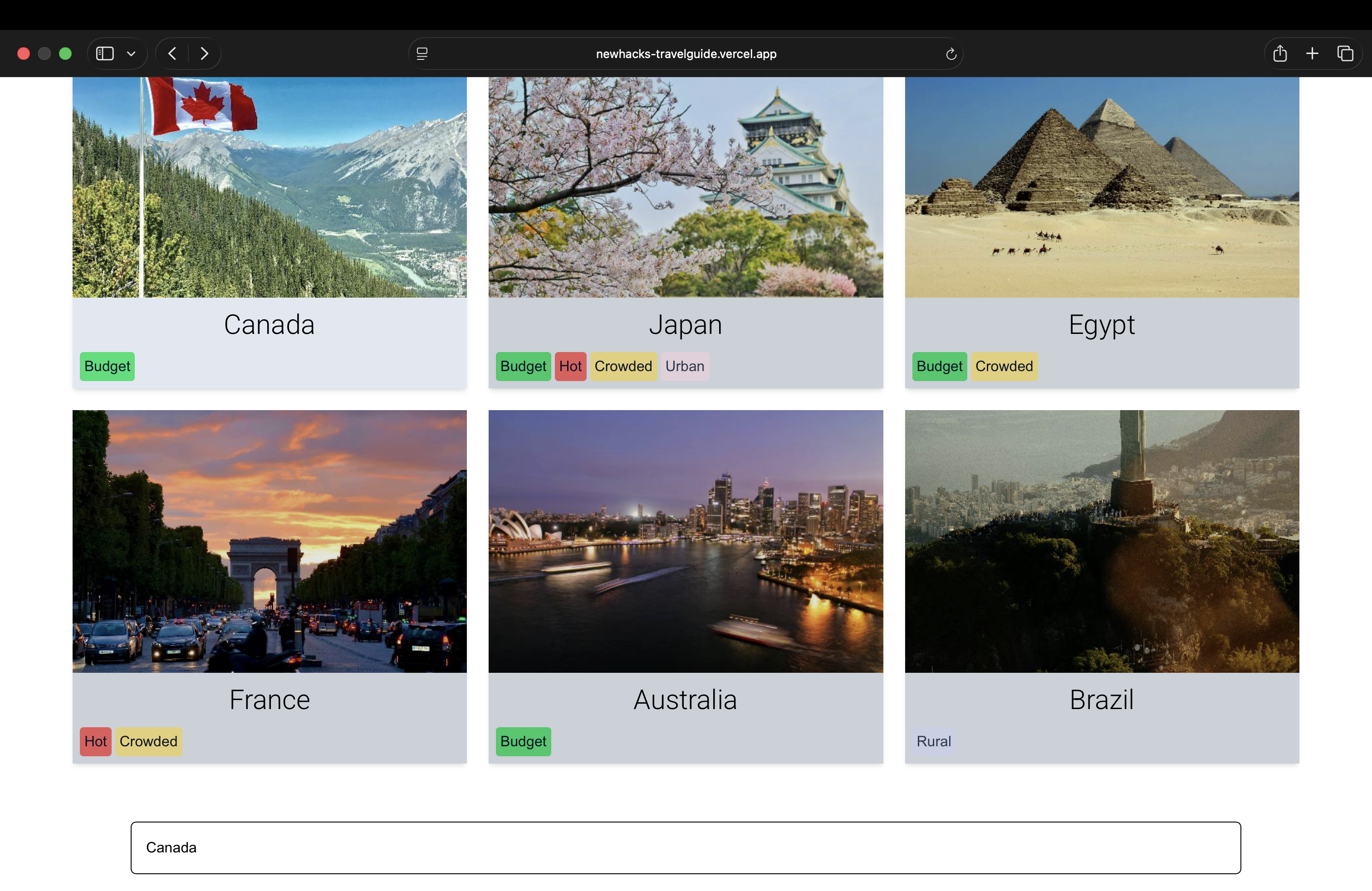Click the Japan country title
Image resolution: width=1372 pixels, height=891 pixels.
pos(686,324)
